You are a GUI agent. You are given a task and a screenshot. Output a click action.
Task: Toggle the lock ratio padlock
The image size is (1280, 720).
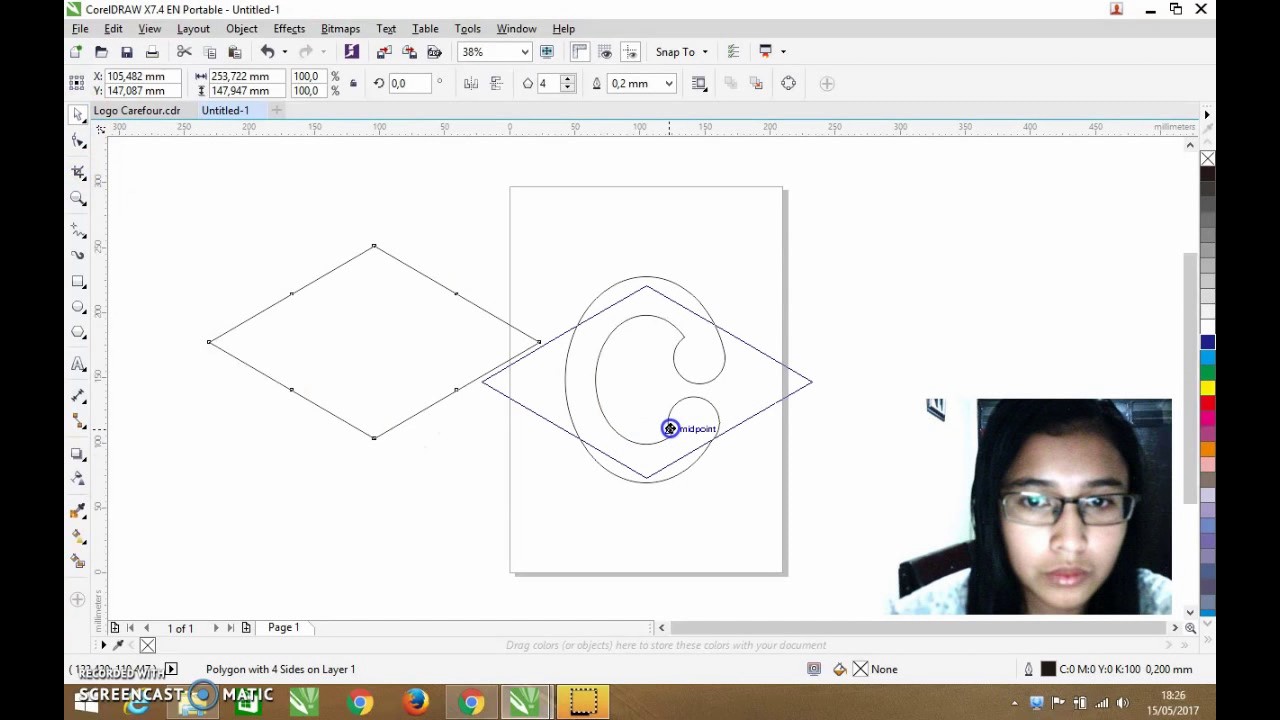pos(353,84)
